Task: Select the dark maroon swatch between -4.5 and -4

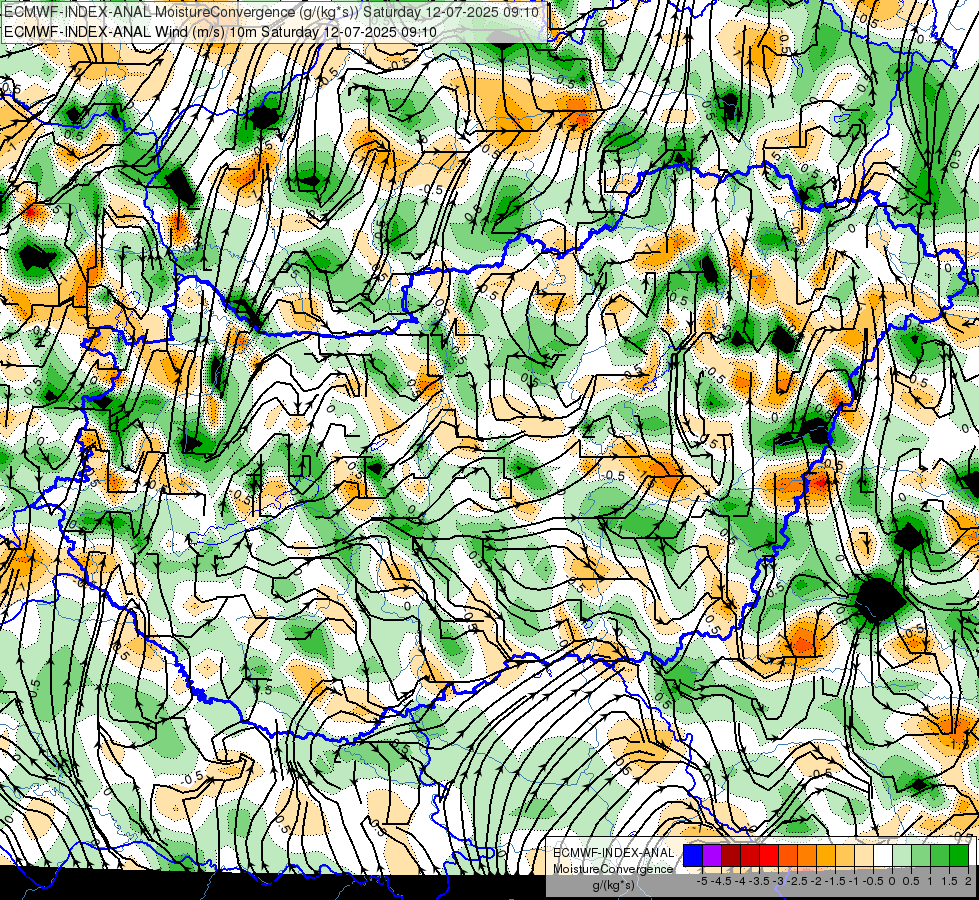Action: point(731,855)
